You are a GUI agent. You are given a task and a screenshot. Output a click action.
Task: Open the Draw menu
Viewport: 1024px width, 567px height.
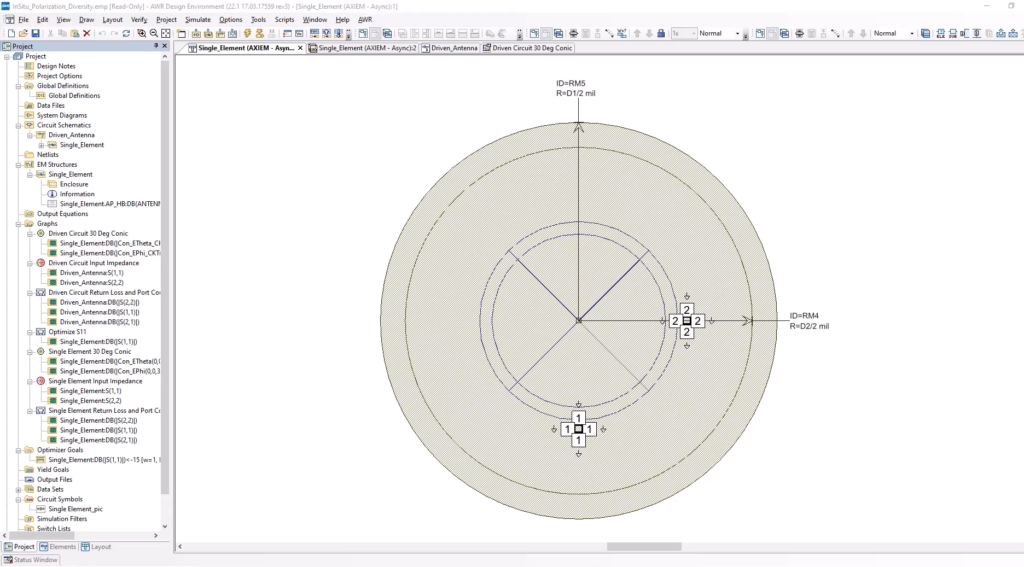(x=86, y=20)
